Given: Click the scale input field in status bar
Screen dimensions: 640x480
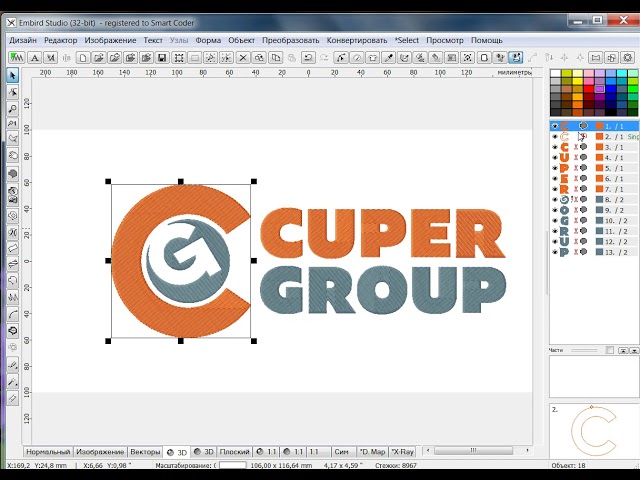Looking at the screenshot, I should 233,465.
